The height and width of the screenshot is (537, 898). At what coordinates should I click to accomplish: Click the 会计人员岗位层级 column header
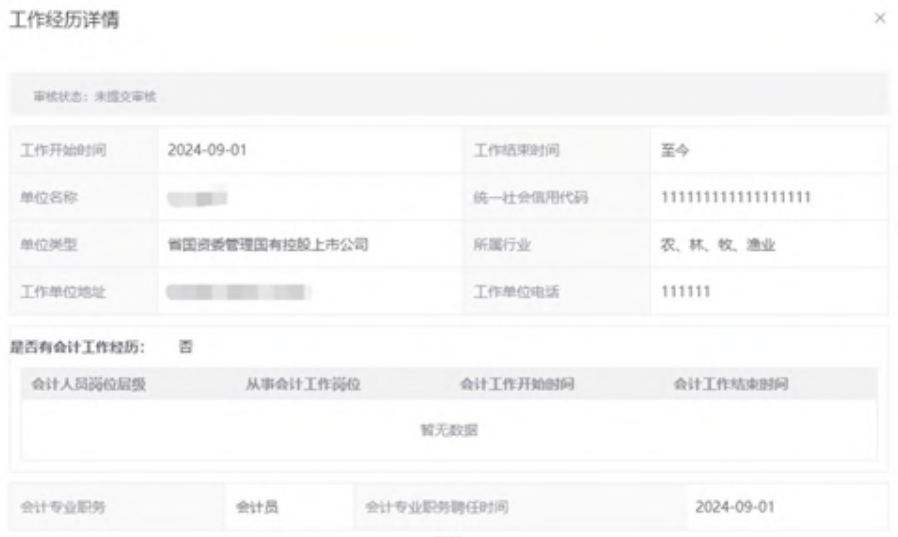click(89, 384)
